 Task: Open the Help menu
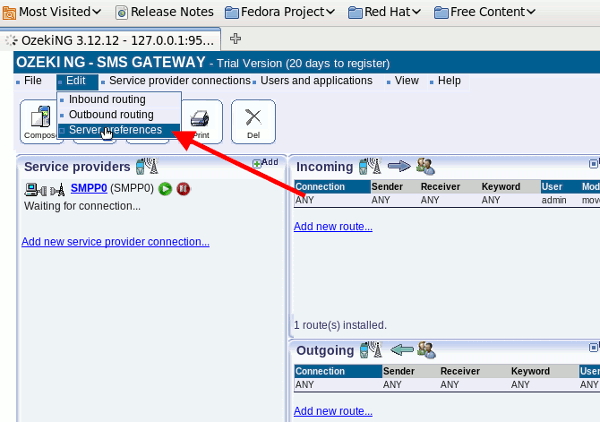tap(449, 81)
